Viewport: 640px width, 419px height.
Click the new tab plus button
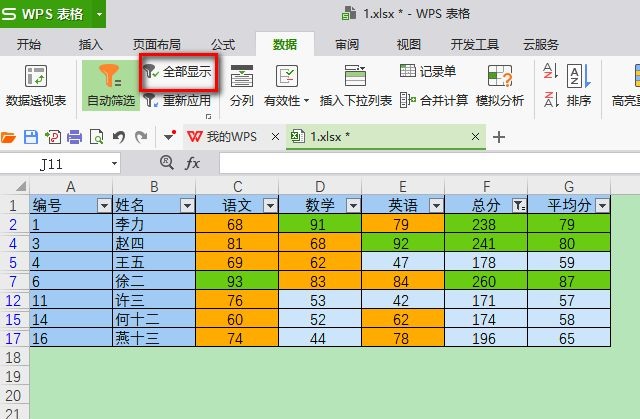pyautogui.click(x=499, y=137)
